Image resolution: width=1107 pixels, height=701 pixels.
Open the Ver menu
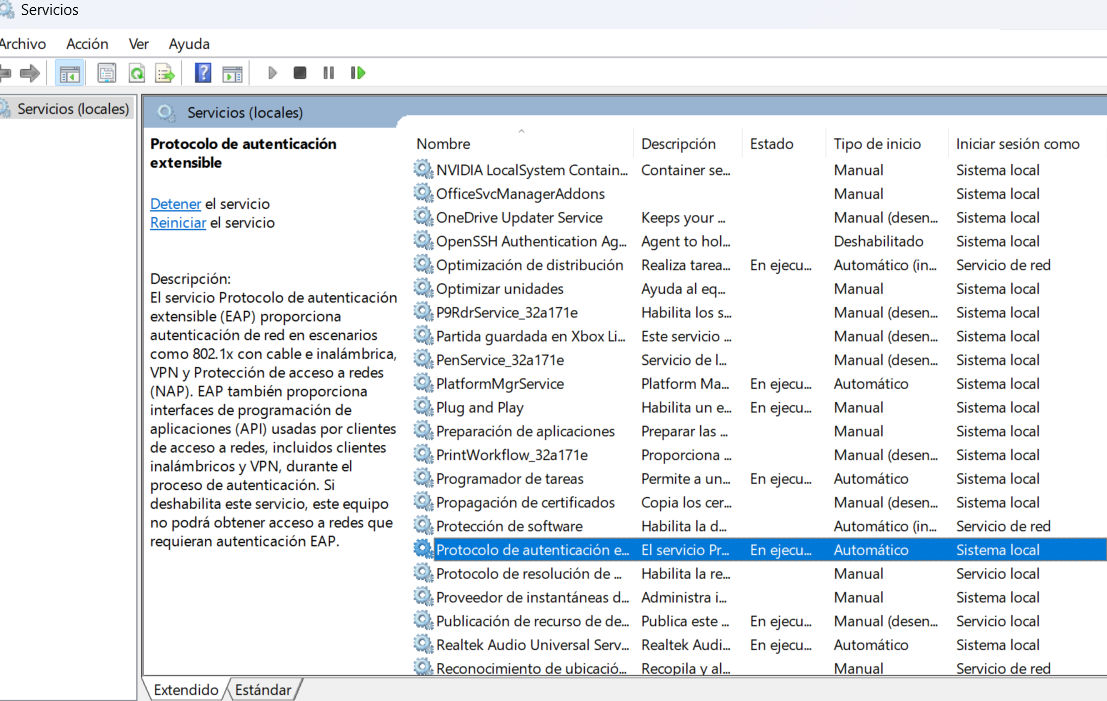click(x=138, y=44)
